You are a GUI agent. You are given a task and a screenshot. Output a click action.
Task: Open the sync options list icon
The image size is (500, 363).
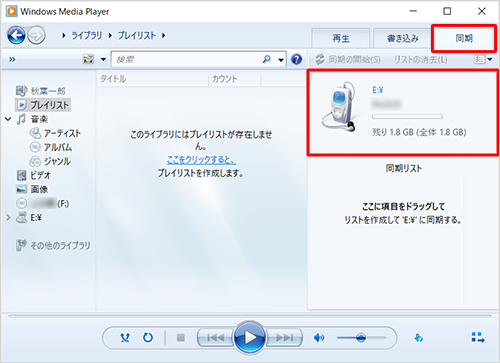click(x=480, y=59)
